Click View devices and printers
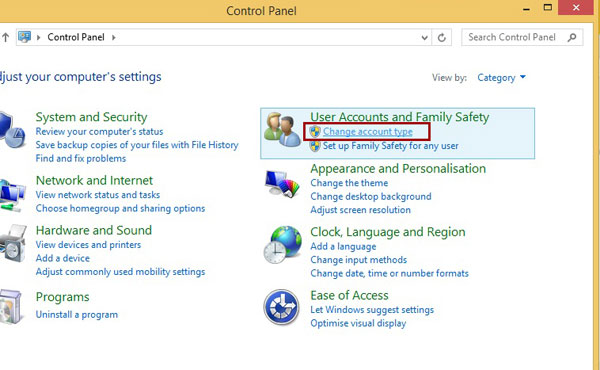Image resolution: width=600 pixels, height=370 pixels. 88,245
